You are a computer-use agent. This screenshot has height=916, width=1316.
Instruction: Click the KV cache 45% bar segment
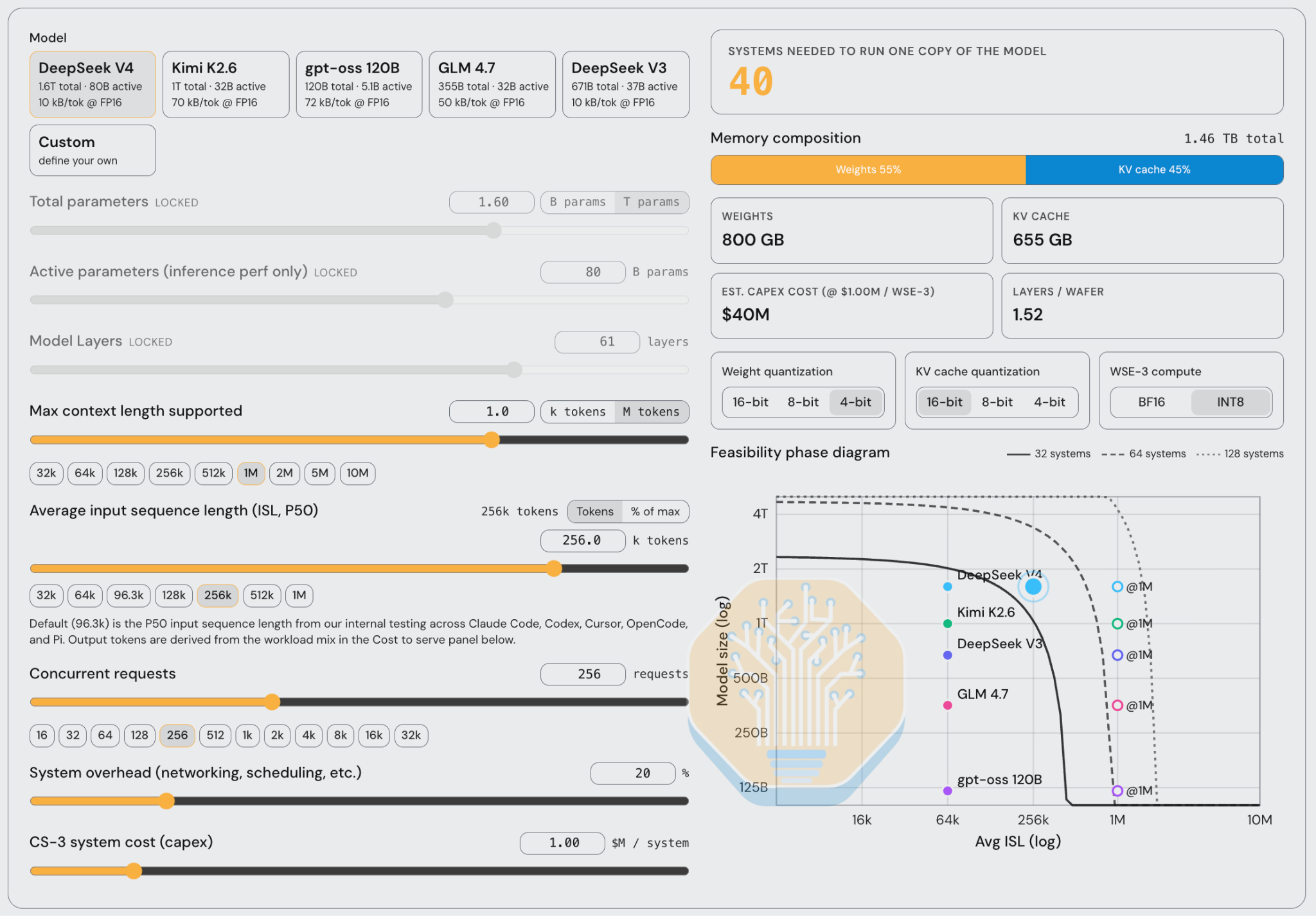tap(1154, 170)
